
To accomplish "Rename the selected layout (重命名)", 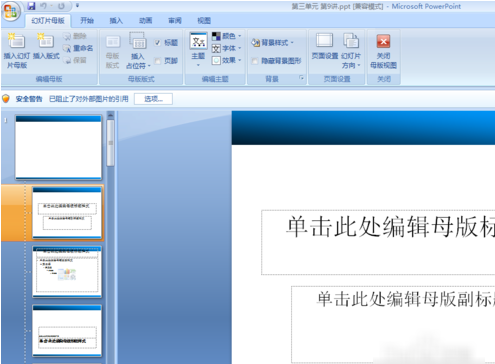I will (x=79, y=48).
